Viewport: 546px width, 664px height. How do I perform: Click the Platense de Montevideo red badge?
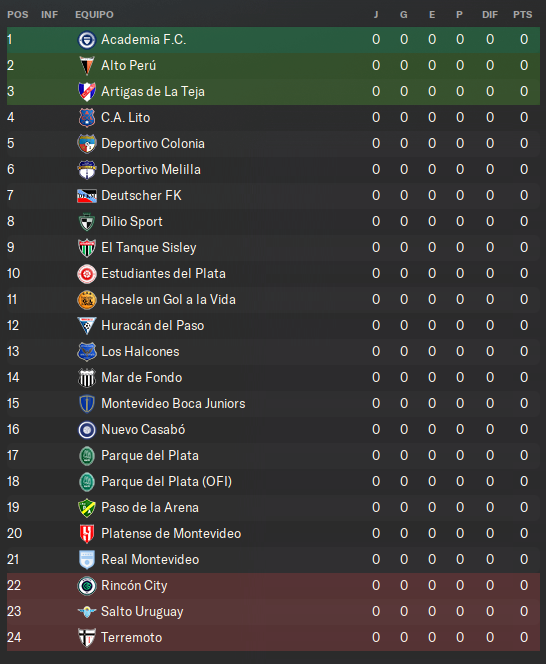(x=87, y=534)
